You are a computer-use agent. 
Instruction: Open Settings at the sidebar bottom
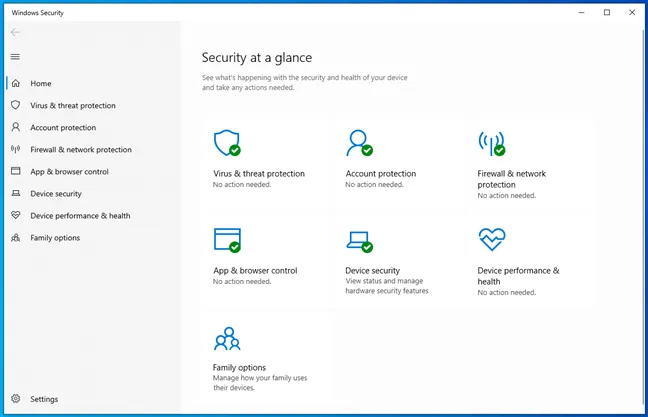pyautogui.click(x=44, y=399)
